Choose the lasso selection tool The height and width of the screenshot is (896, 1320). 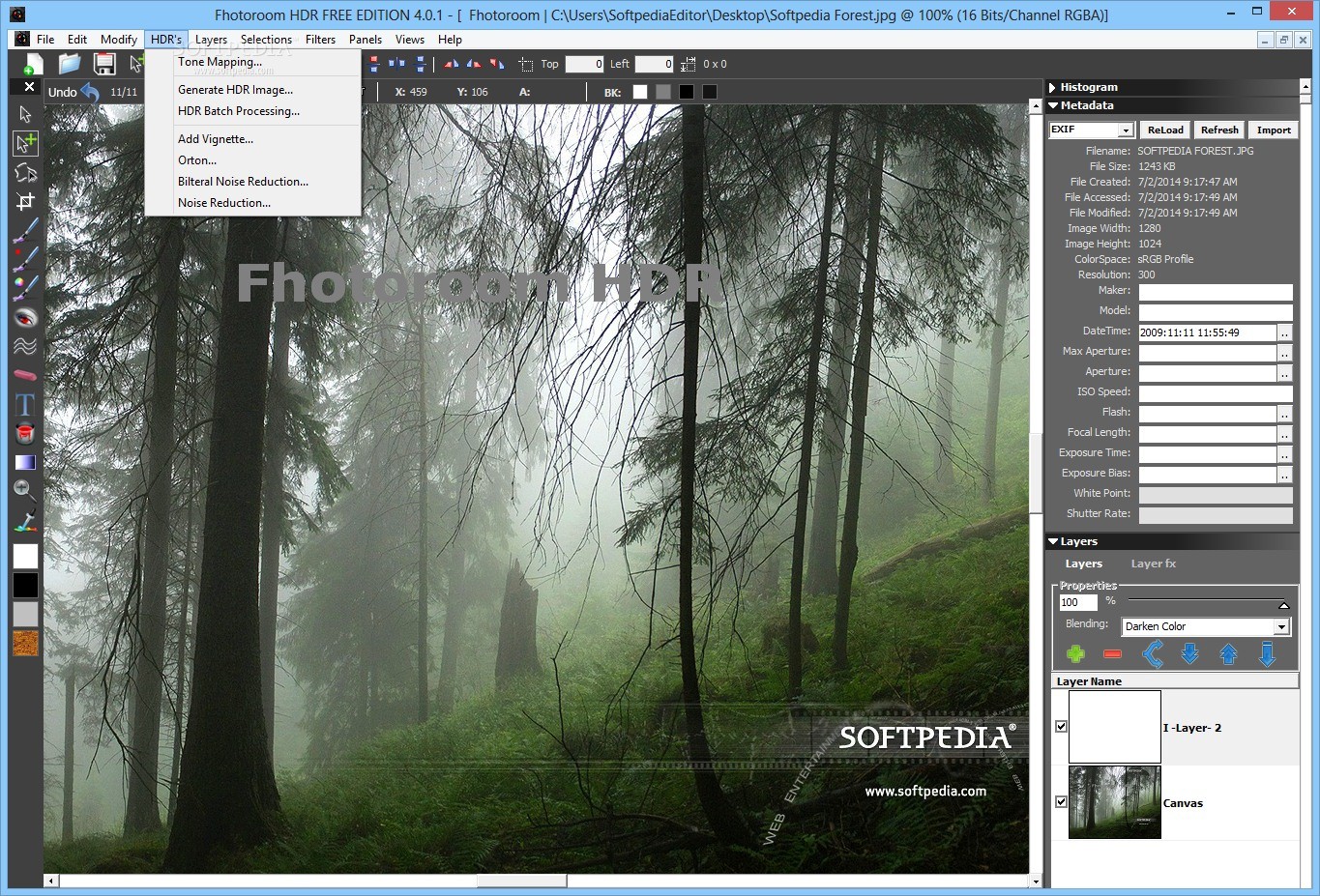tap(25, 172)
